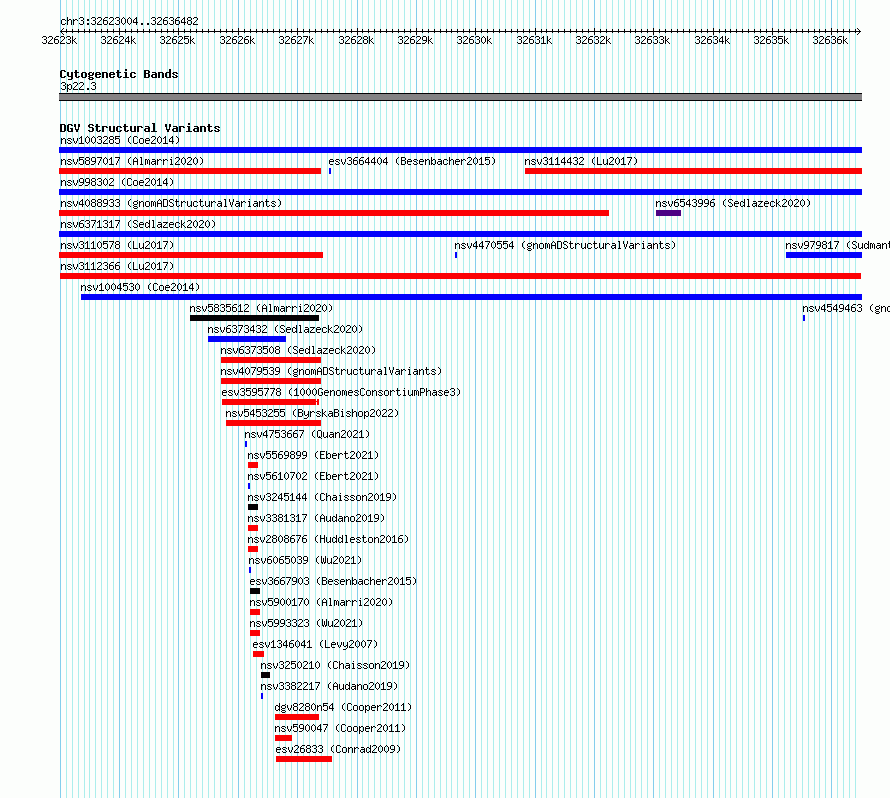Select nsv4470554 gnomADStructuralVariants label
This screenshot has width=890, height=798.
pos(565,245)
